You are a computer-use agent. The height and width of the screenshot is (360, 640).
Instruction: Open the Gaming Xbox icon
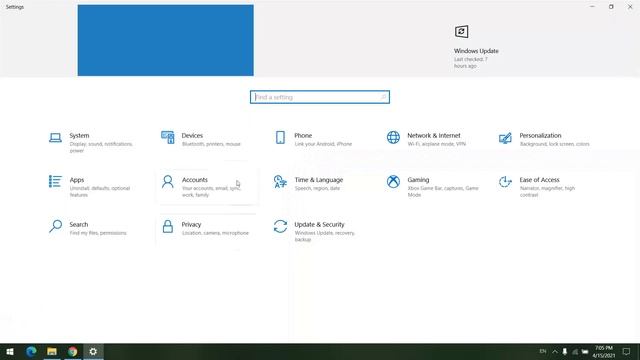[x=393, y=182]
